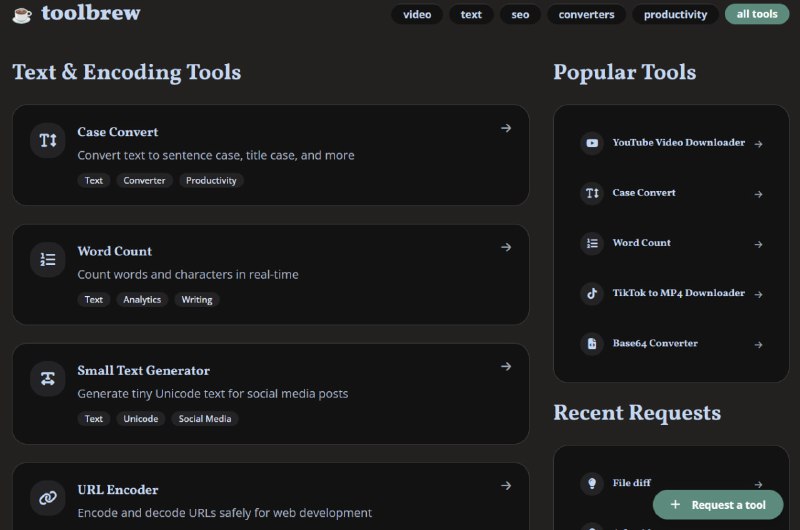The height and width of the screenshot is (530, 800).
Task: Select the all tools category tab
Action: (x=756, y=15)
